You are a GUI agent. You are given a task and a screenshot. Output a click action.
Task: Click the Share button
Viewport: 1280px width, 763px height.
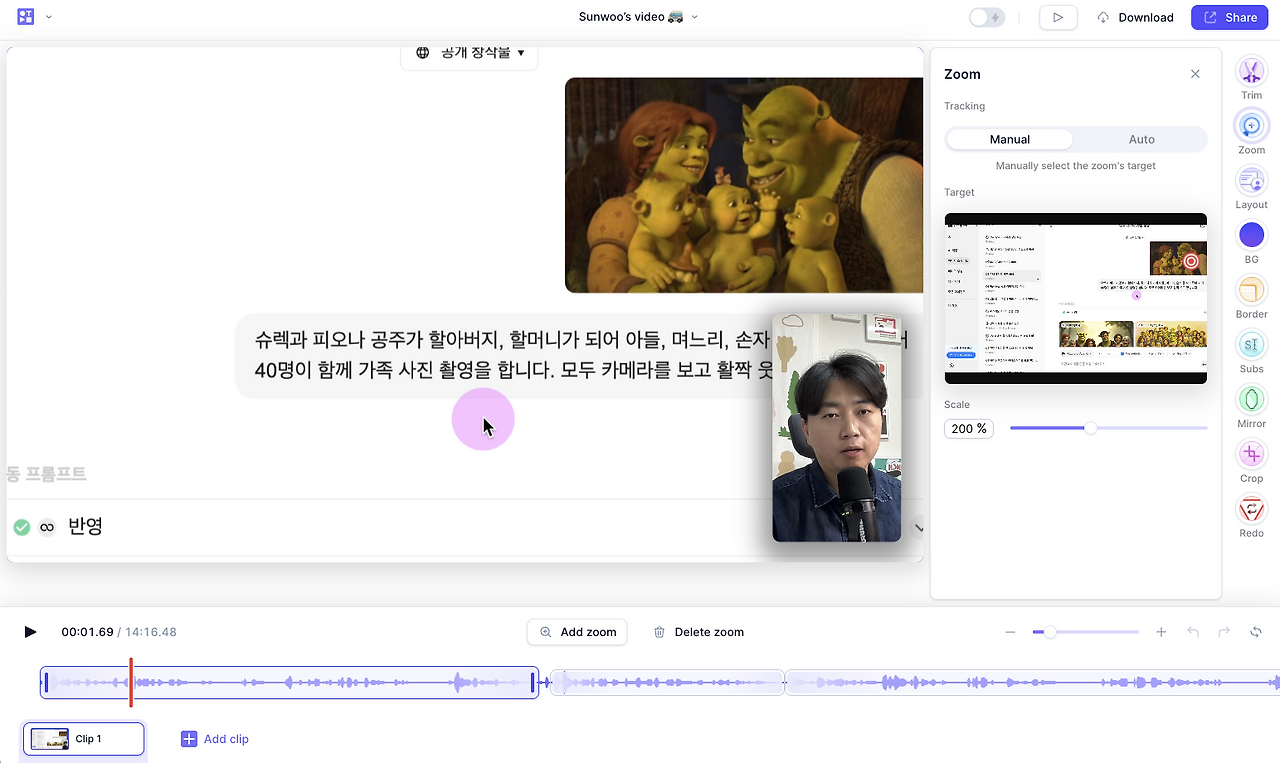coord(1229,17)
